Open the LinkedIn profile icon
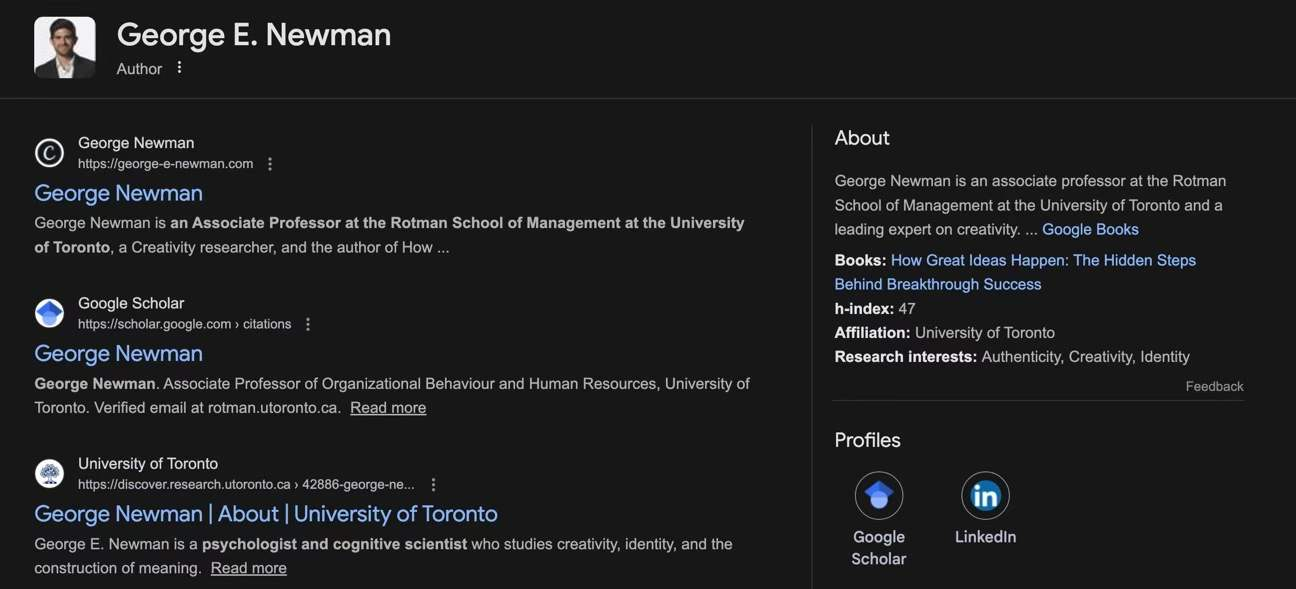Viewport: 1296px width, 589px height. point(985,496)
